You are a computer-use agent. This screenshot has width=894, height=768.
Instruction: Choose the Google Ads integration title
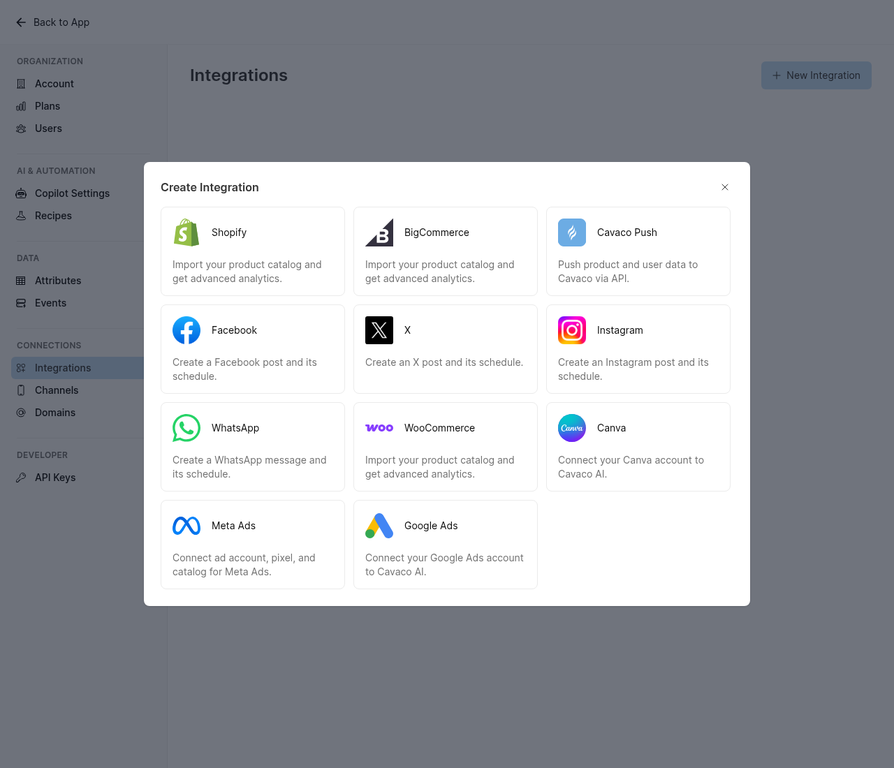pyautogui.click(x=430, y=526)
